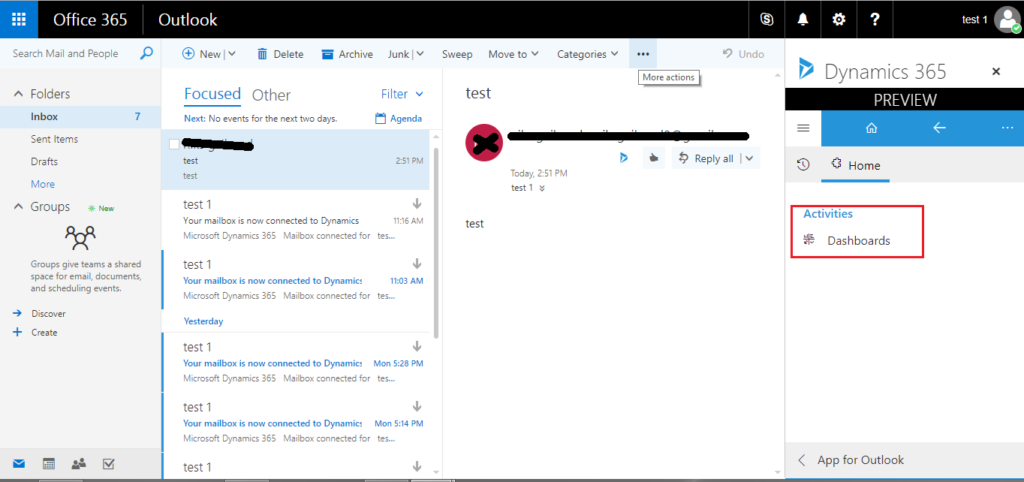The height and width of the screenshot is (482, 1024).
Task: Sweep messages from this sender
Action: pos(457,54)
